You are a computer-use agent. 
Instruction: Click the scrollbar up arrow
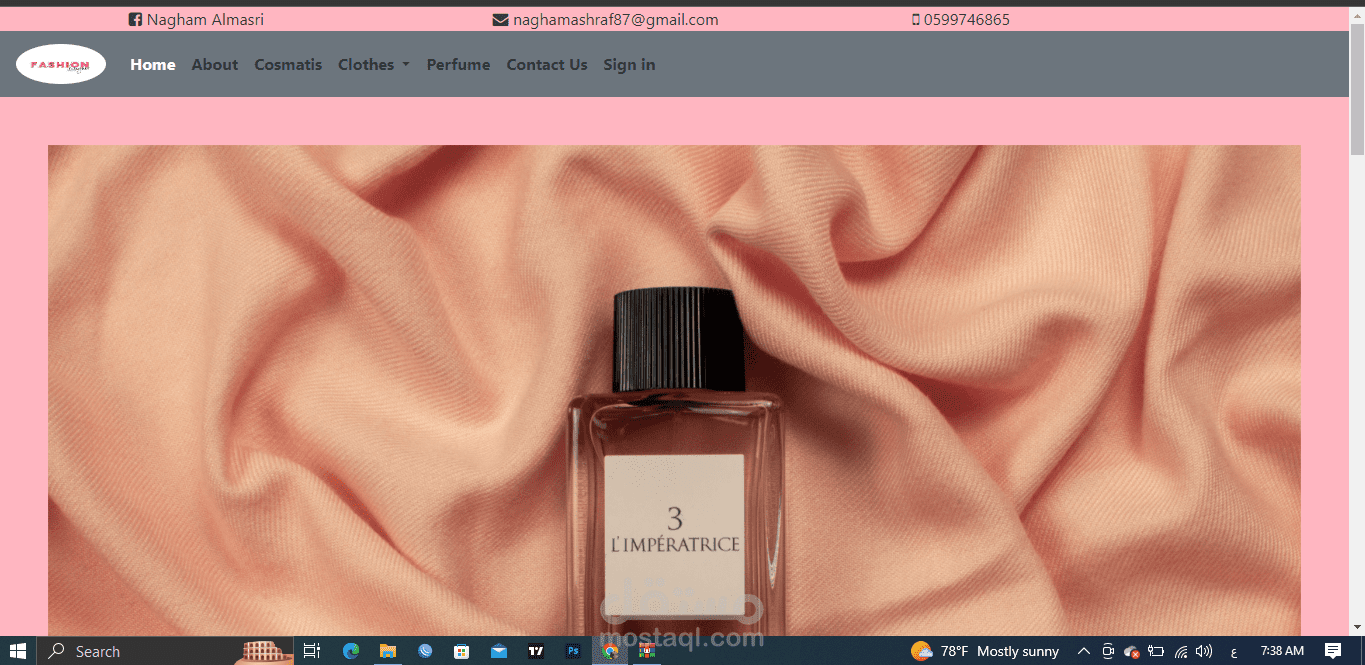click(1357, 13)
